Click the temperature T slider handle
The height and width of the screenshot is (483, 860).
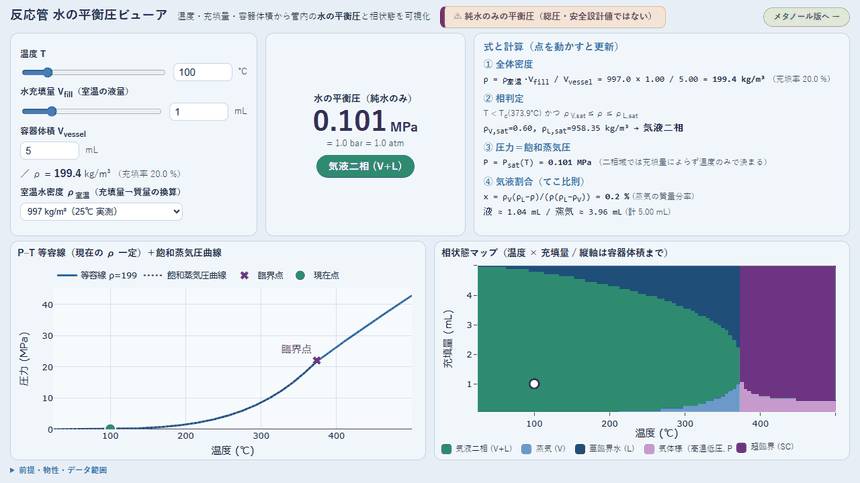tap(48, 72)
